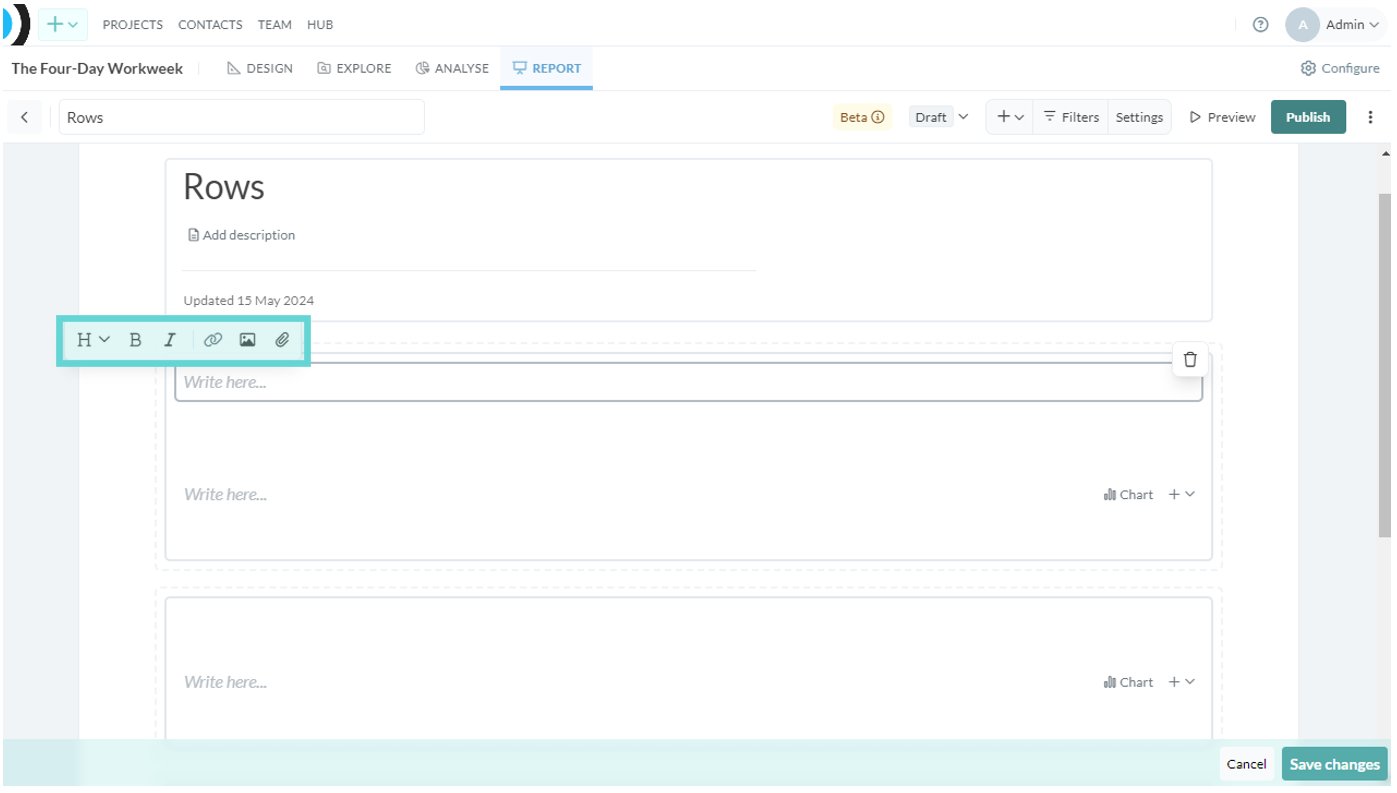Insert a hyperlink with link icon
1397x793 pixels.
click(x=212, y=340)
